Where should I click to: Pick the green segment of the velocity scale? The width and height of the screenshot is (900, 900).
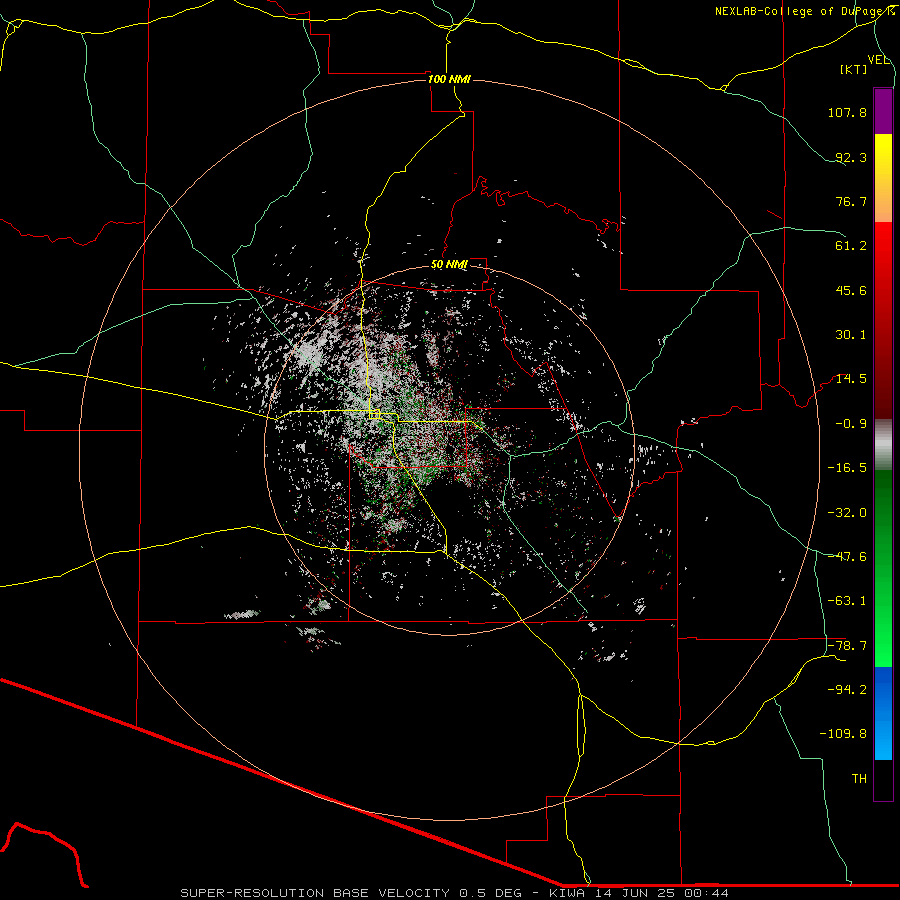coord(883,568)
